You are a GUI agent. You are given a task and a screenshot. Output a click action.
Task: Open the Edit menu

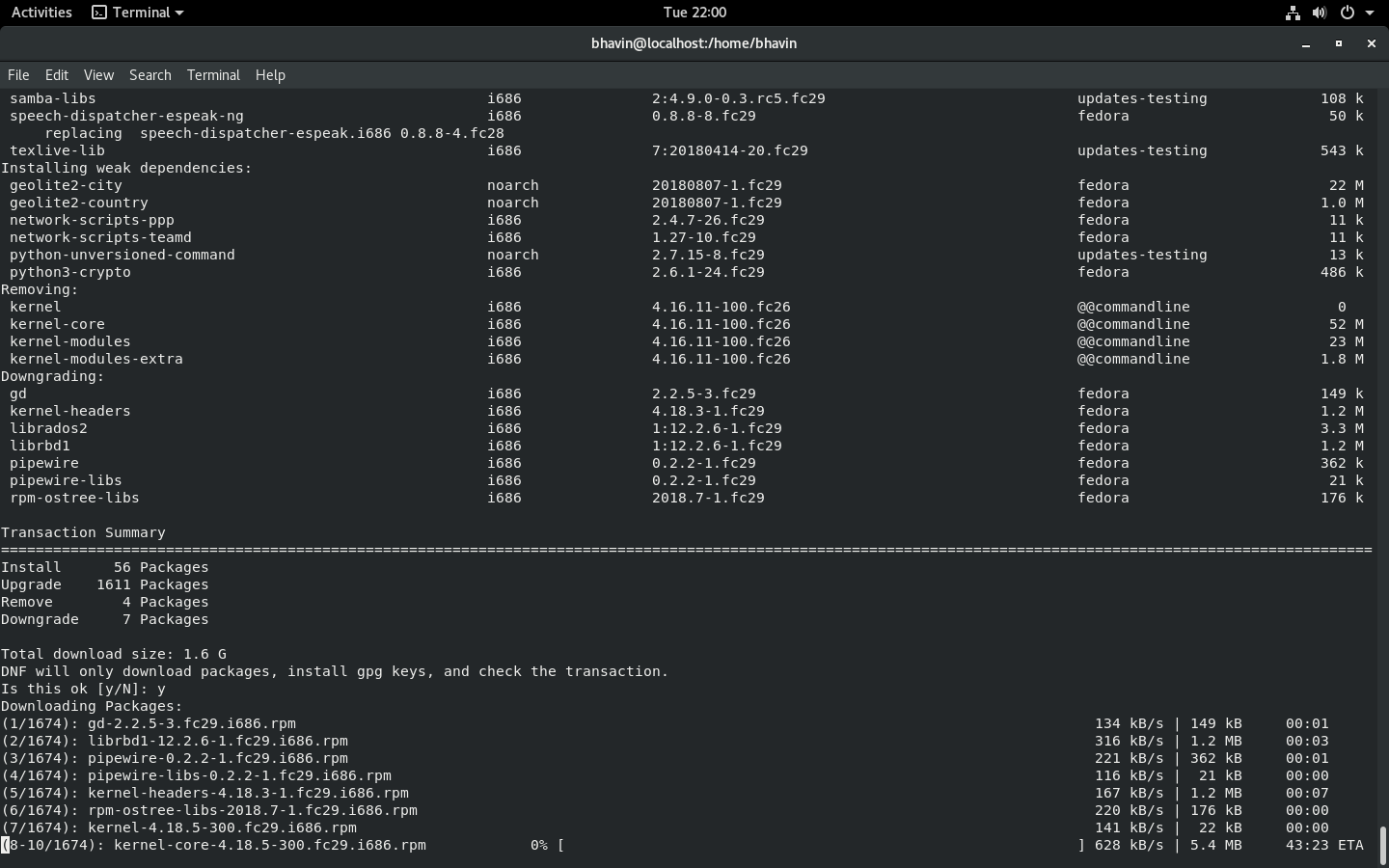56,75
